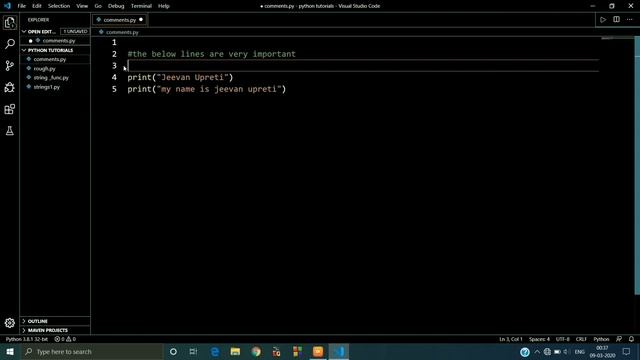Open the Selection menu
This screenshot has height=360, width=640.
click(59, 6)
